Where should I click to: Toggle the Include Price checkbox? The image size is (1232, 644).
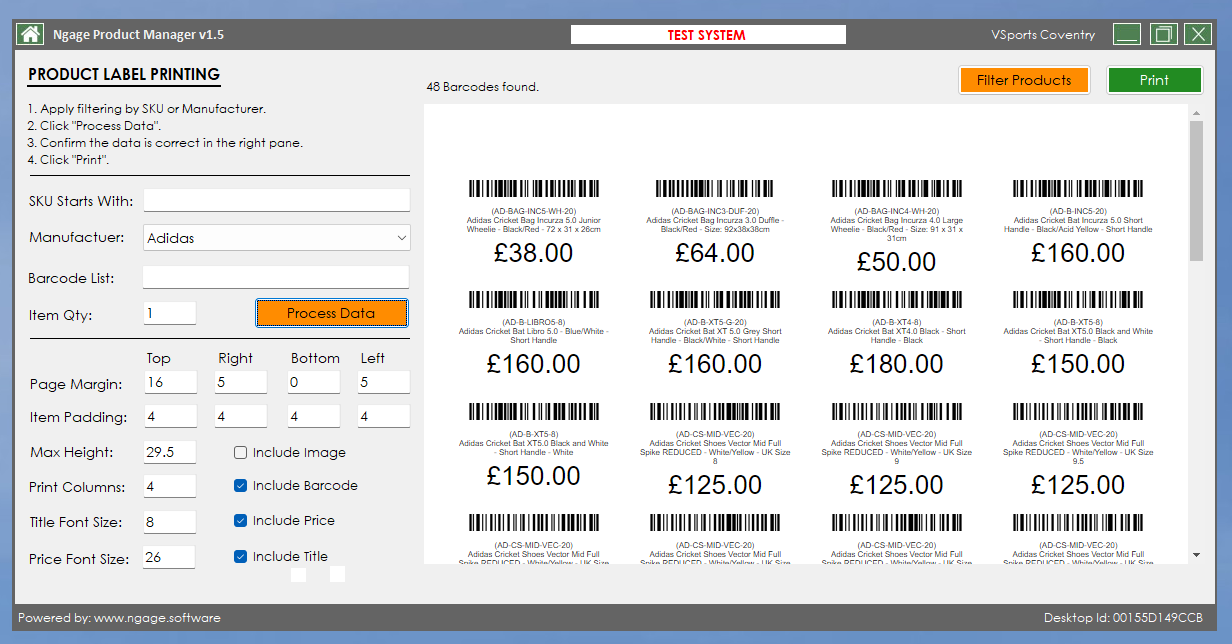point(240,520)
